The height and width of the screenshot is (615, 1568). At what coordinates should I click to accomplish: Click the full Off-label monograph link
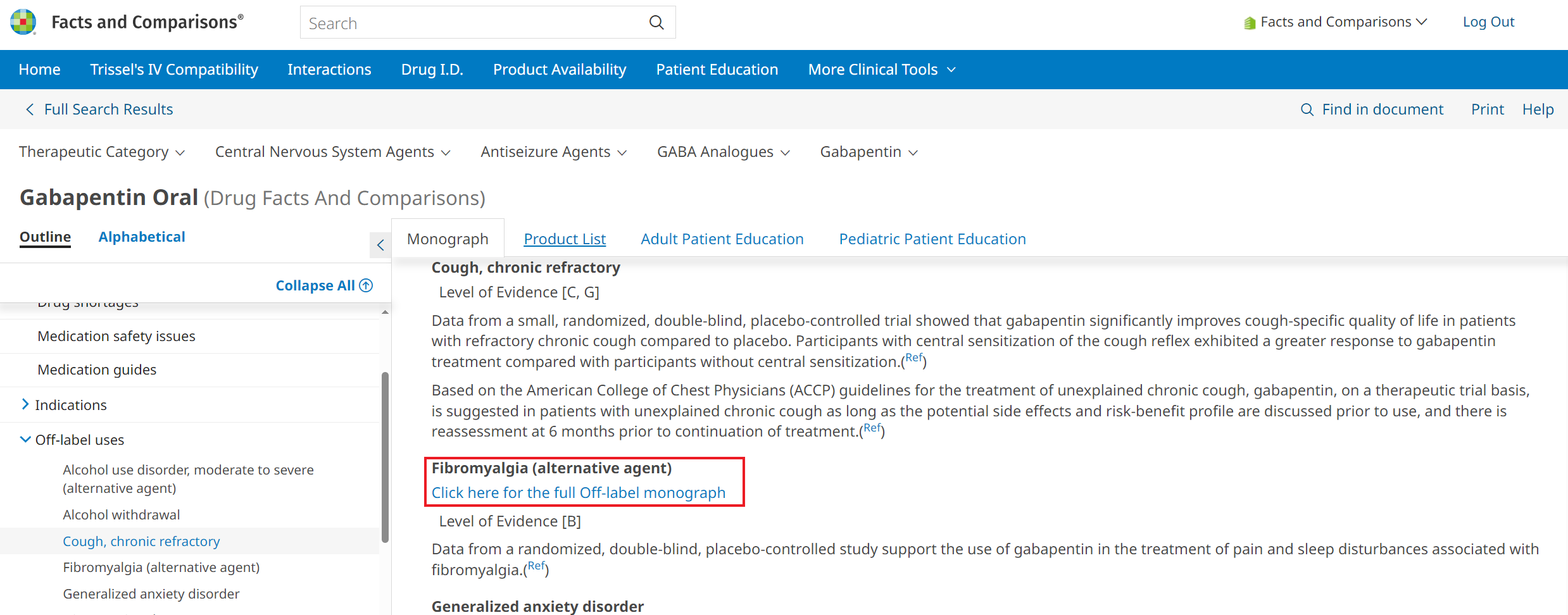click(578, 493)
